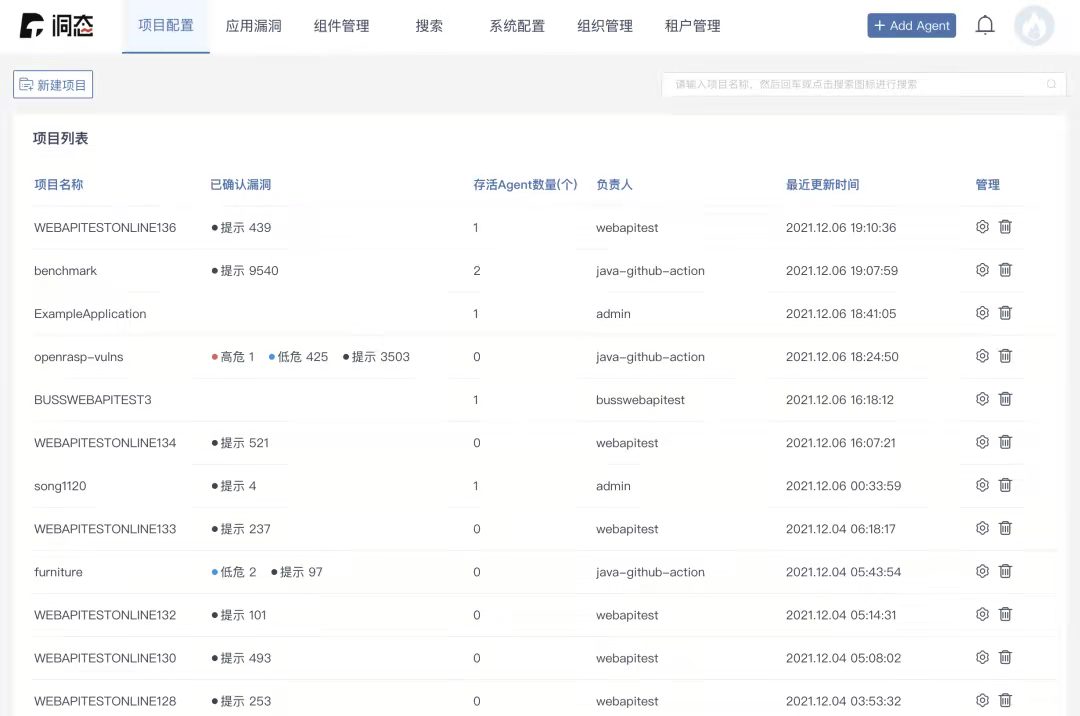Image resolution: width=1080 pixels, height=716 pixels.
Task: Open settings for WEBAPITESTONLINE133 project
Action: [x=982, y=528]
